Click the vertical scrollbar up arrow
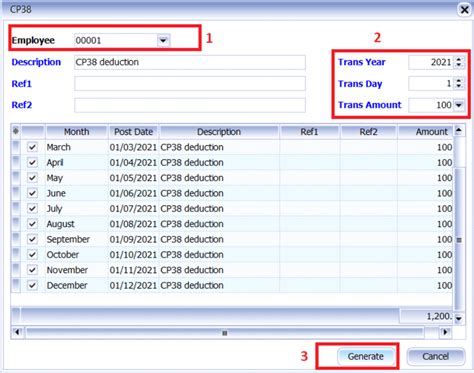 coord(459,130)
